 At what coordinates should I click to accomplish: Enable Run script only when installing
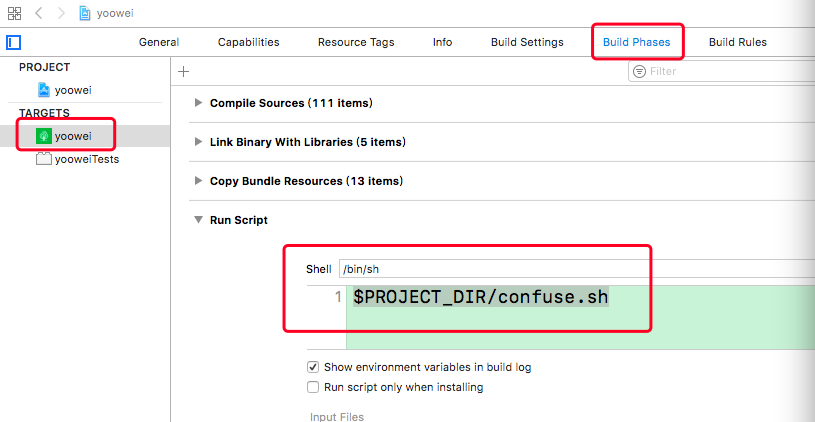(x=313, y=387)
